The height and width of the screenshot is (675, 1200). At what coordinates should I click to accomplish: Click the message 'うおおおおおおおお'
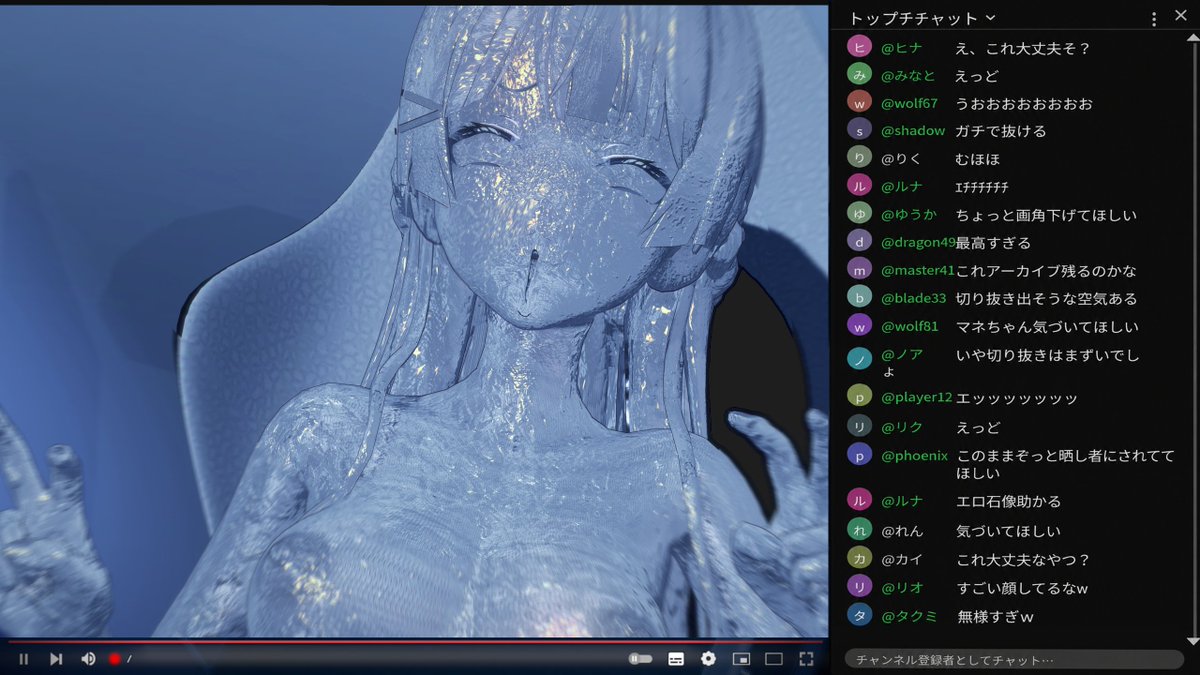[1024, 103]
